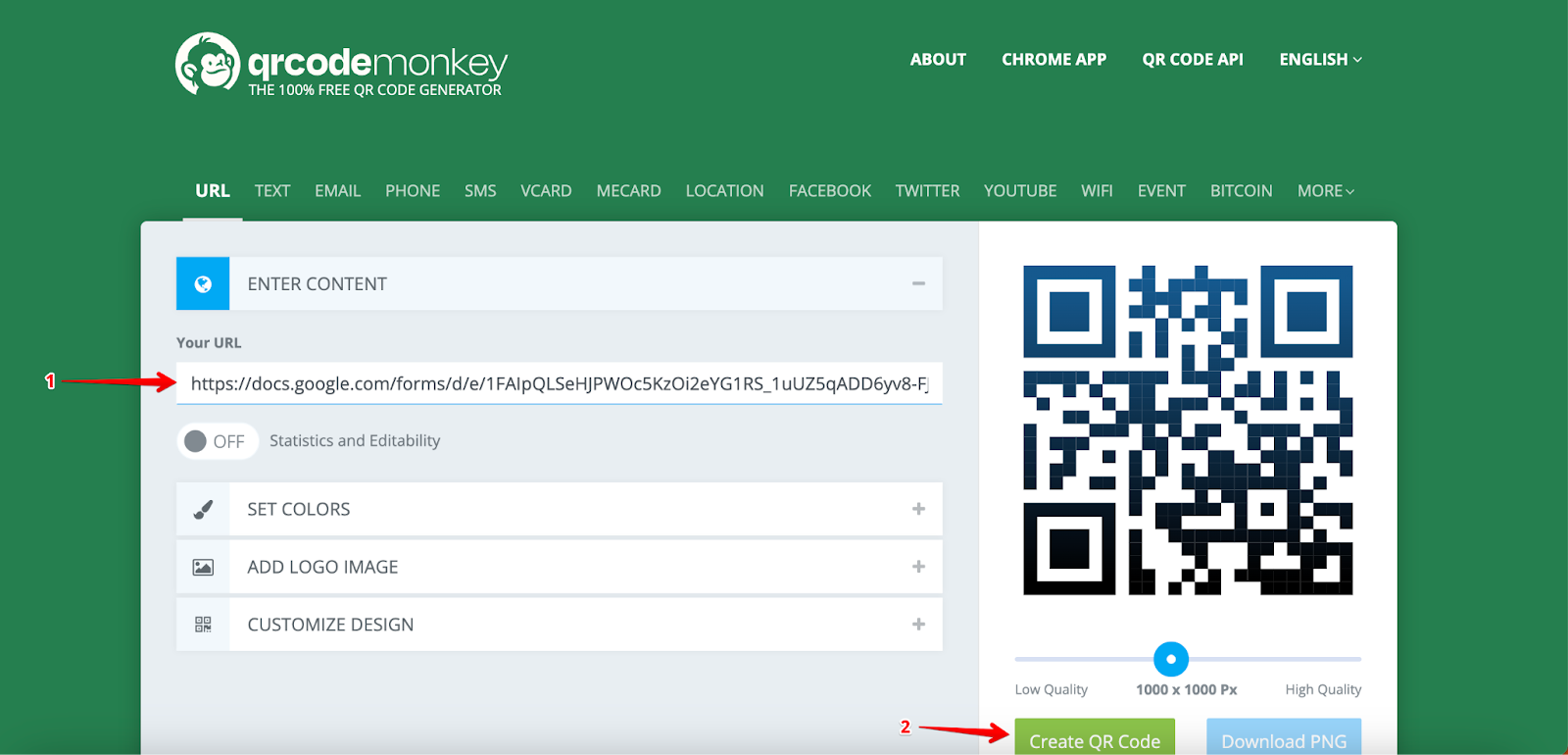
Task: Click the Your URL input field
Action: 560,383
